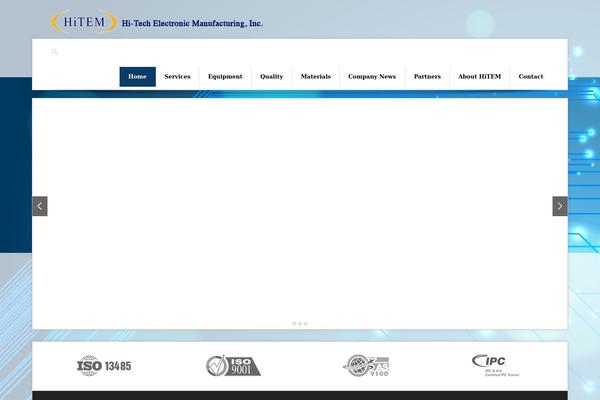Go to the Contact page
This screenshot has height=400, width=600.
click(x=531, y=77)
